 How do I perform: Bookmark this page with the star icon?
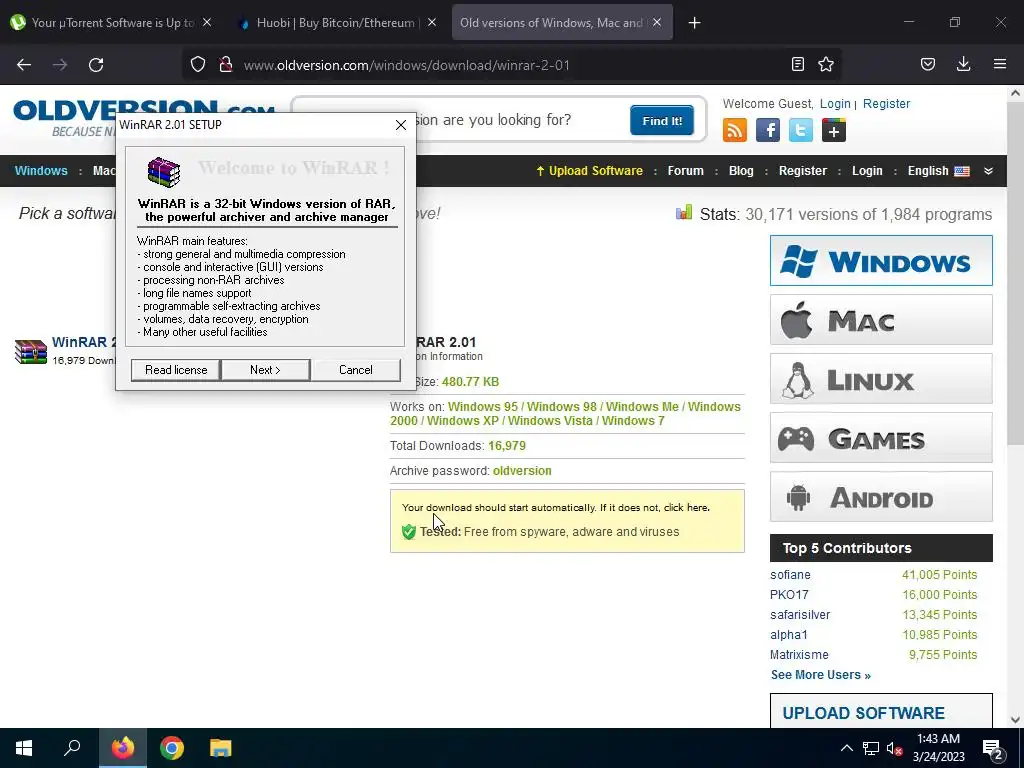pyautogui.click(x=826, y=64)
